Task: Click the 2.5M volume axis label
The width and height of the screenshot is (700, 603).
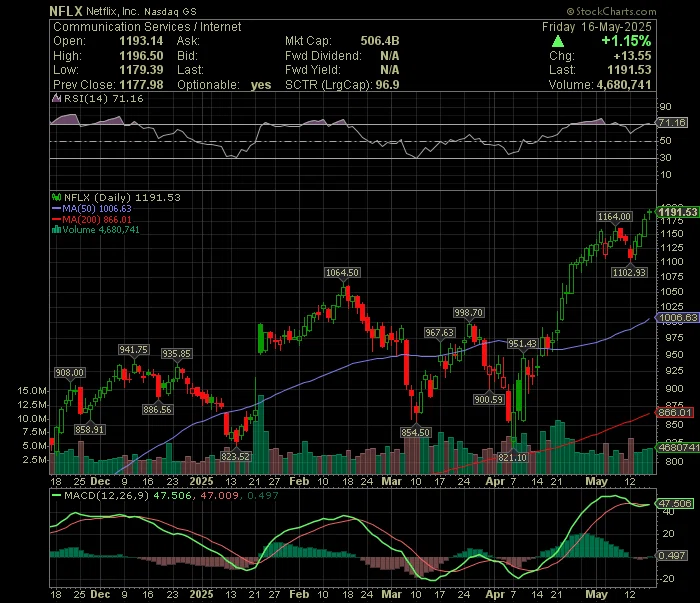Action: tap(34, 460)
